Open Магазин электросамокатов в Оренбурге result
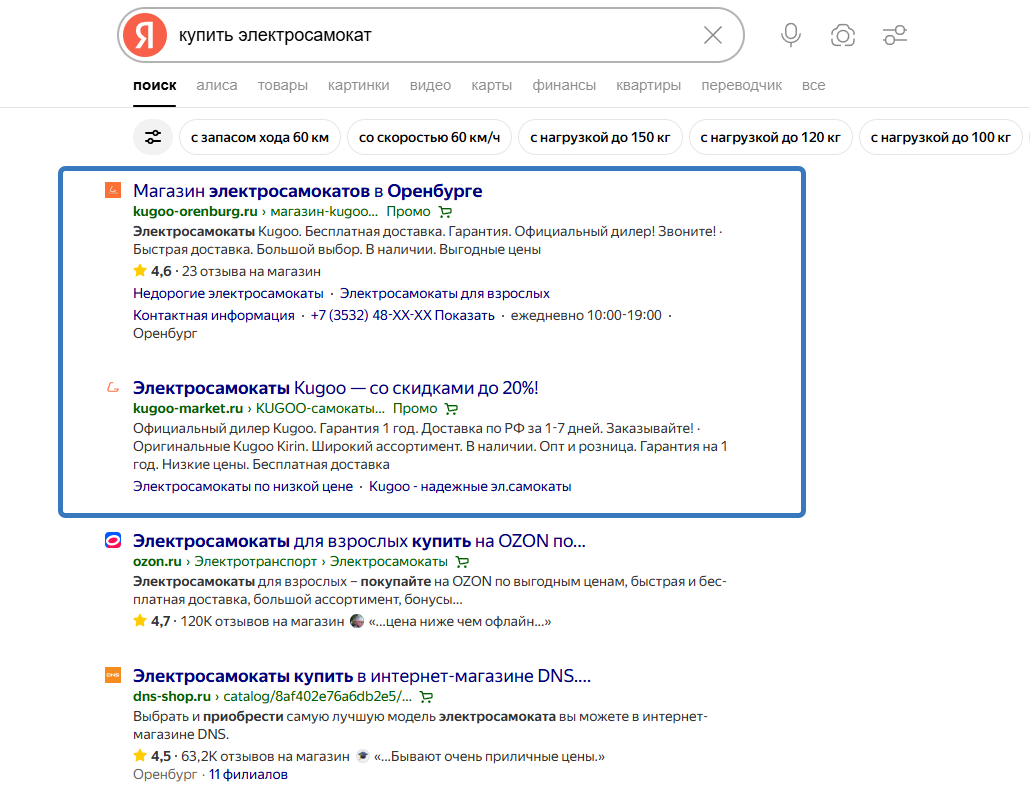The image size is (1030, 812). 307,191
